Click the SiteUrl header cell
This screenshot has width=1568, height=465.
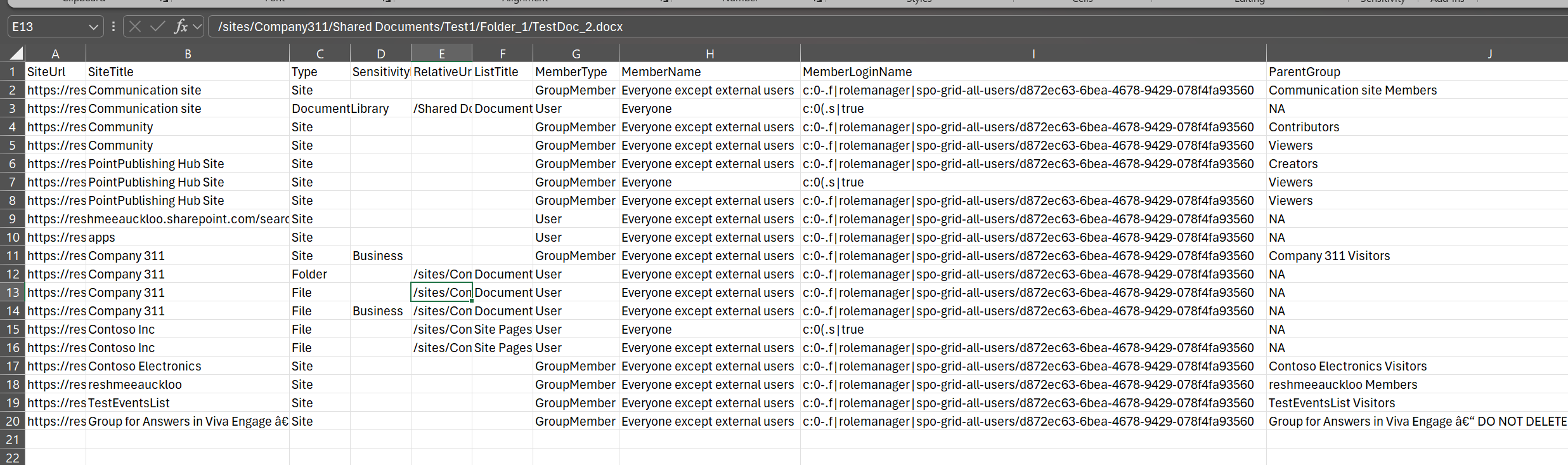pos(55,72)
